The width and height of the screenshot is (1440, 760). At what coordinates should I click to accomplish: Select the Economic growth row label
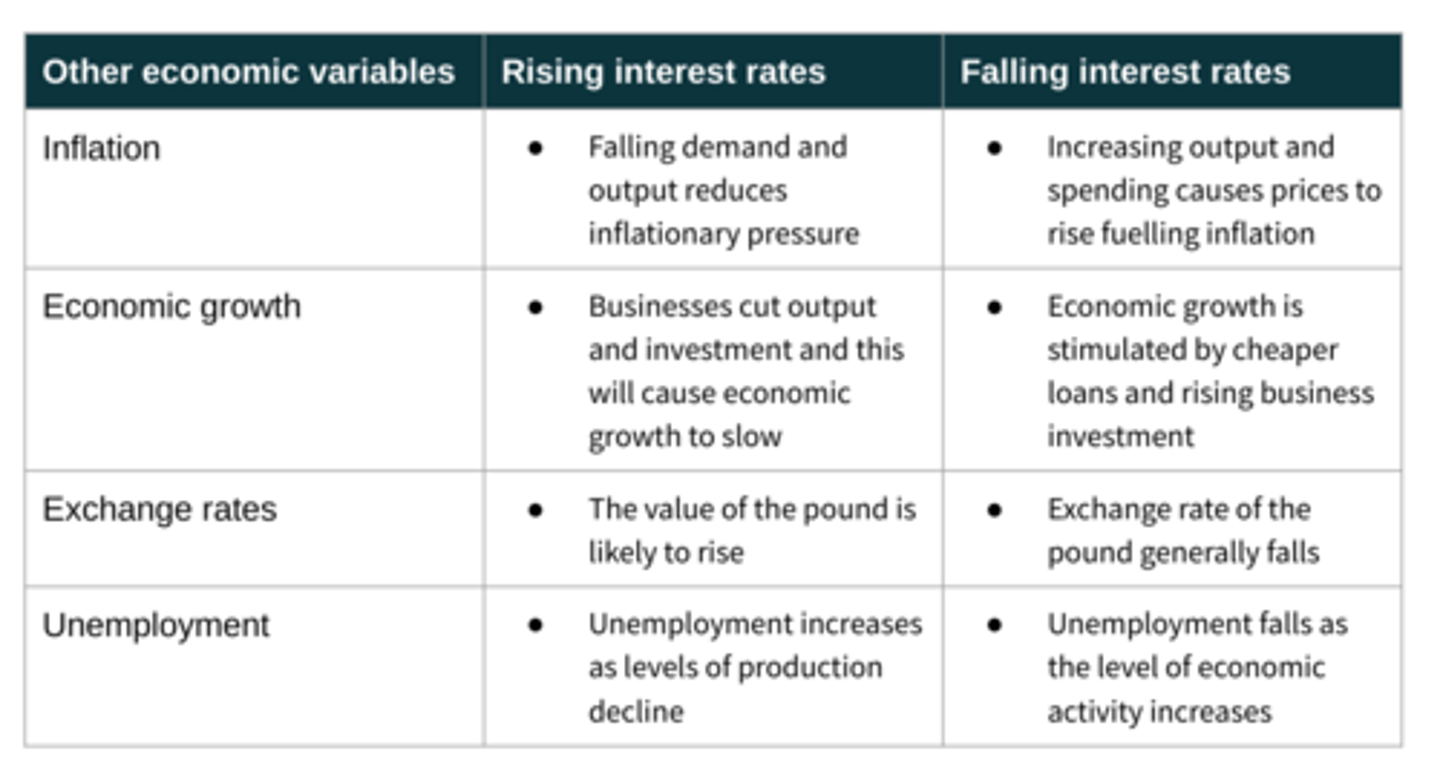tap(171, 306)
